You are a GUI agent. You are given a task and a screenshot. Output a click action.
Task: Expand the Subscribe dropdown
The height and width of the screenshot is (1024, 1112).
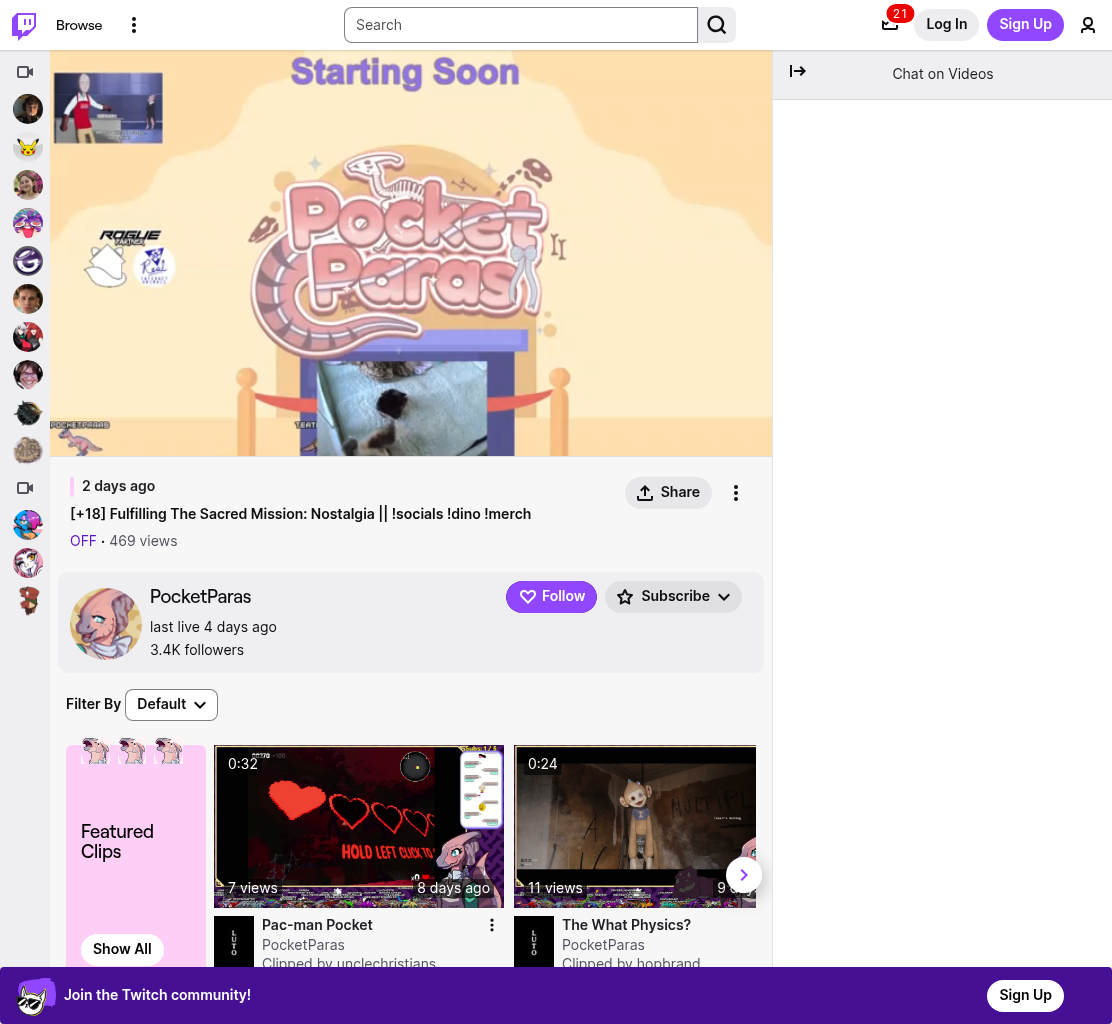[673, 596]
